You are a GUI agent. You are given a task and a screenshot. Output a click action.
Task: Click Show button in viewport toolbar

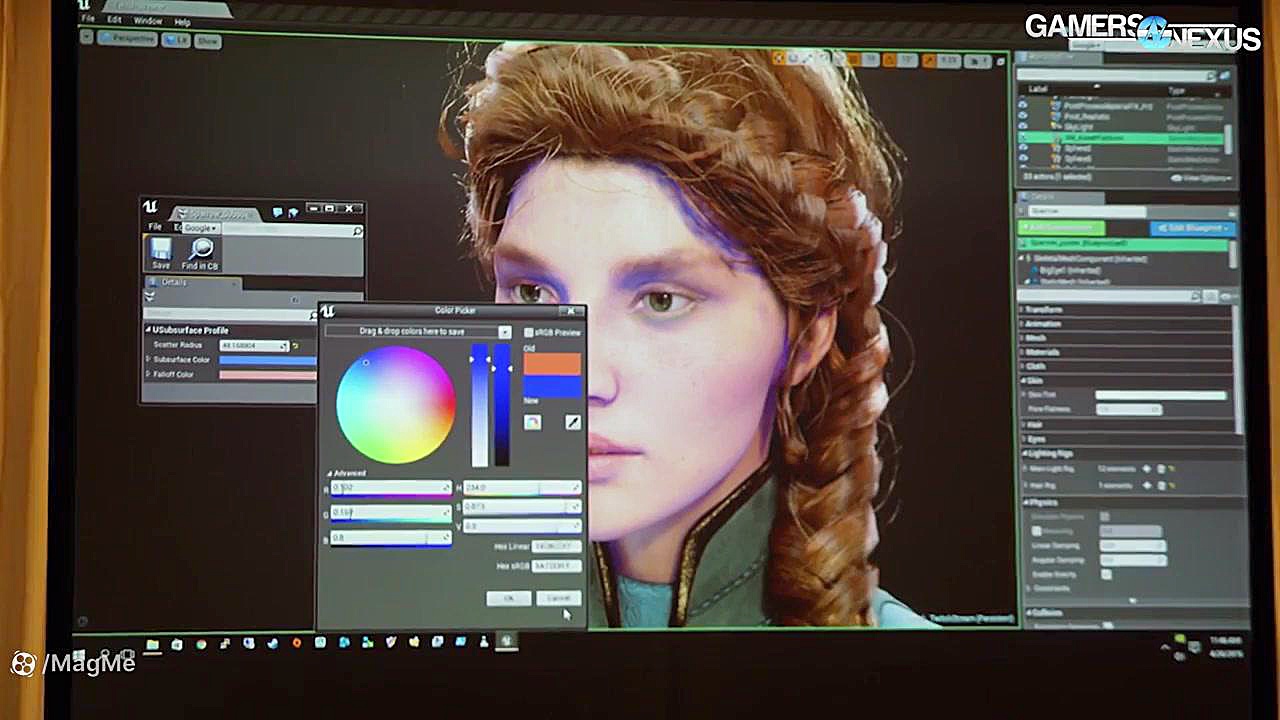[x=207, y=41]
